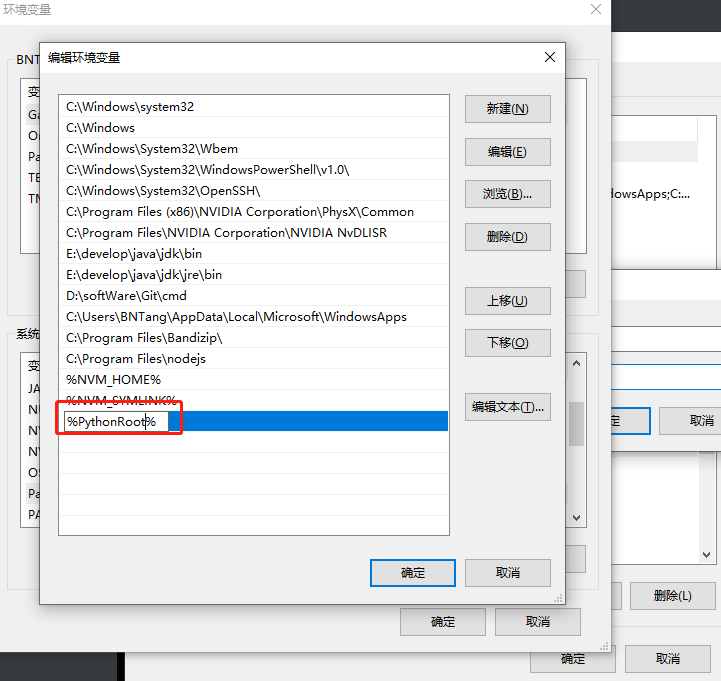Delete the selected entry with 删除(D)
Image resolution: width=721 pixels, height=681 pixels.
click(508, 237)
